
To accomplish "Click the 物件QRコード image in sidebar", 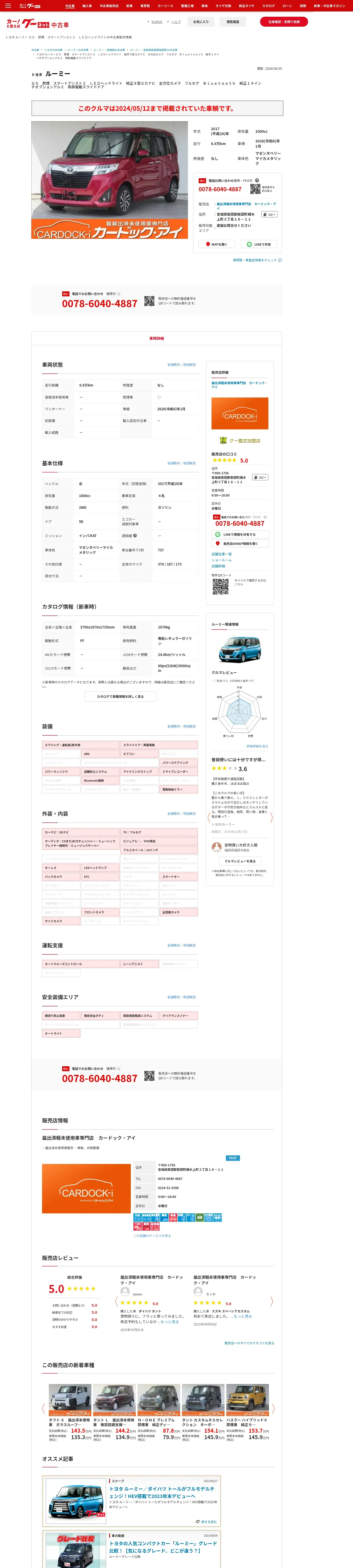I will click(x=220, y=586).
